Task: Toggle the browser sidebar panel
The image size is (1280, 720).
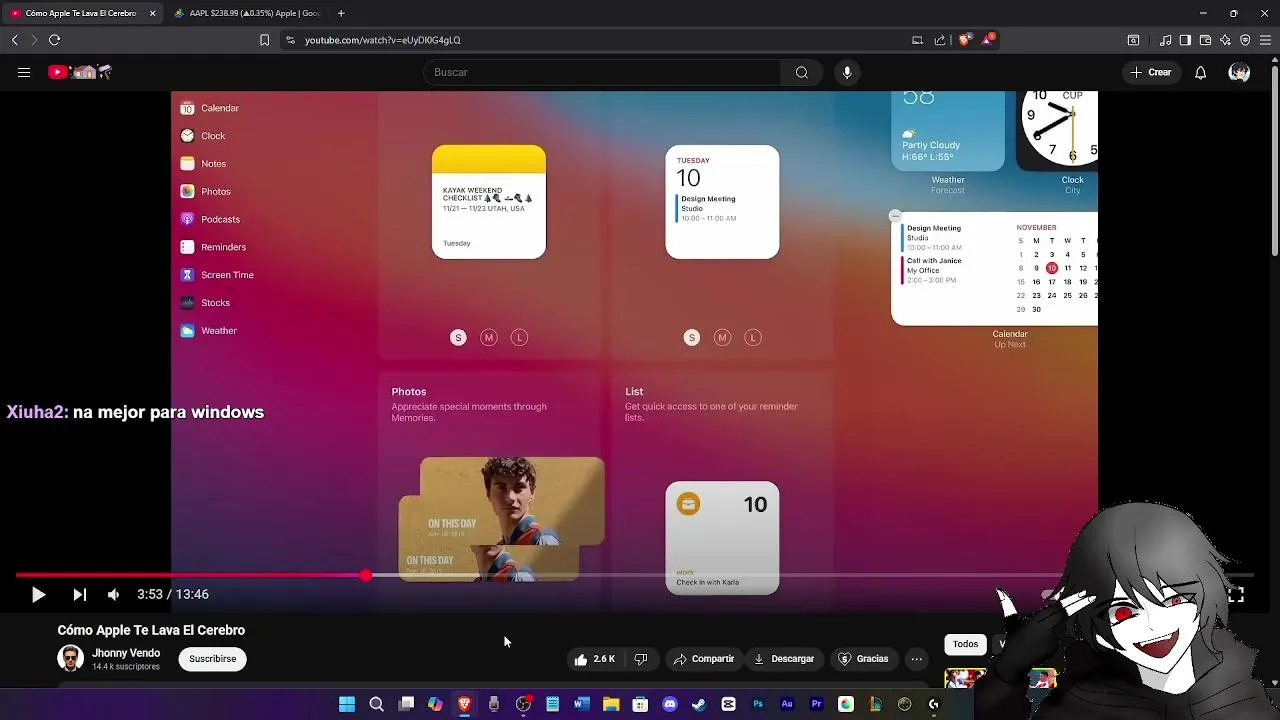Action: pyautogui.click(x=1185, y=40)
